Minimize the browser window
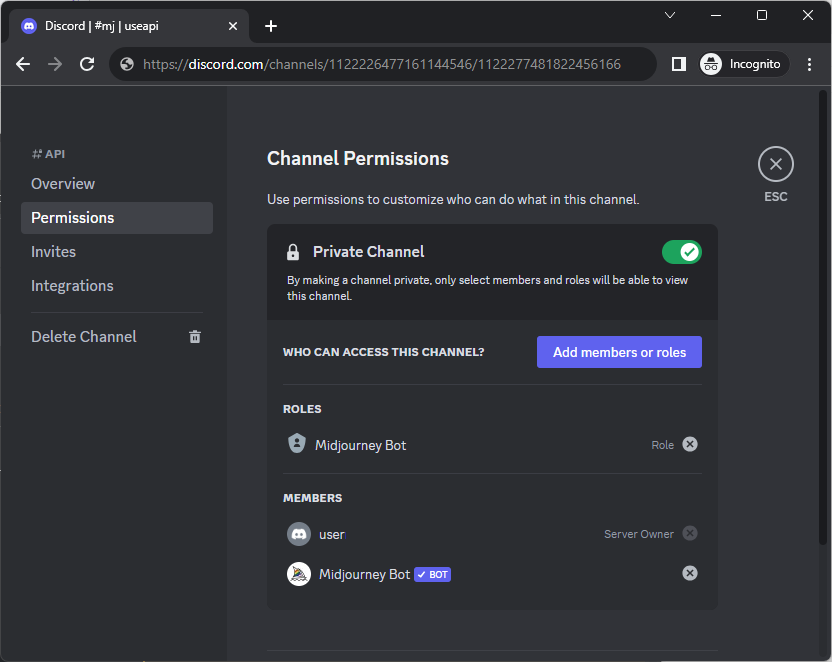Viewport: 832px width, 662px height. tap(716, 15)
